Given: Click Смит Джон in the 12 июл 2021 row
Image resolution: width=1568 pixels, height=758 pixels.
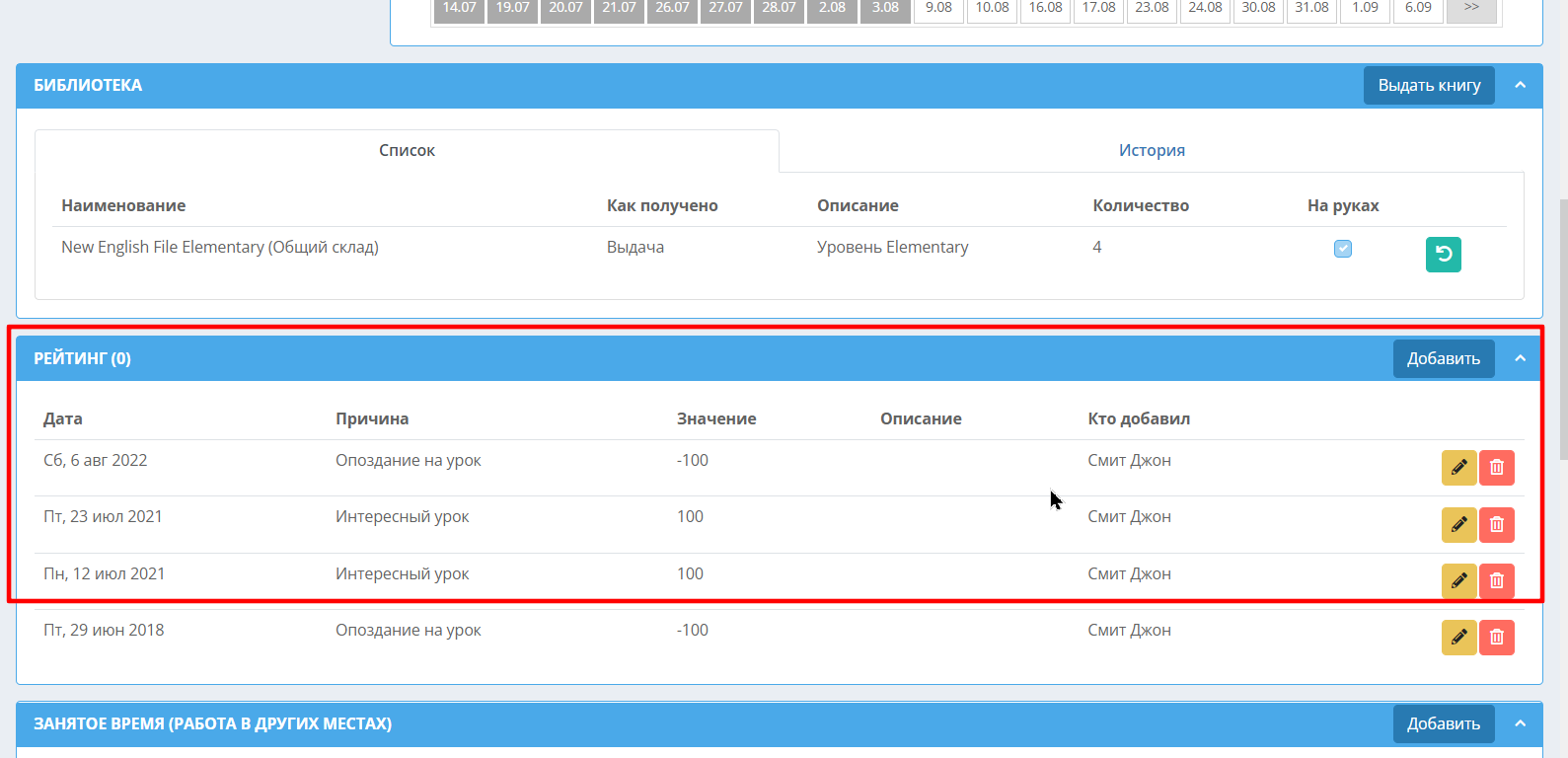Looking at the screenshot, I should [x=1130, y=573].
